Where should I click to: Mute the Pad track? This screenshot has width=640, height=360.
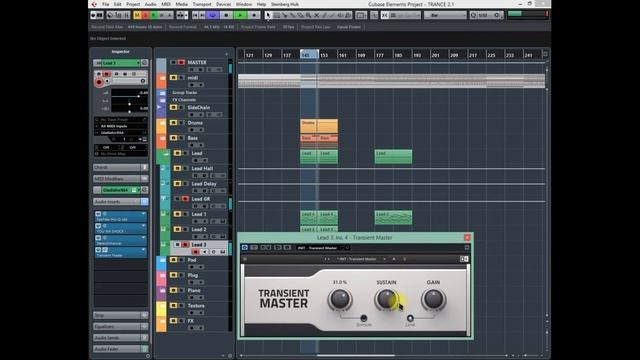173,260
